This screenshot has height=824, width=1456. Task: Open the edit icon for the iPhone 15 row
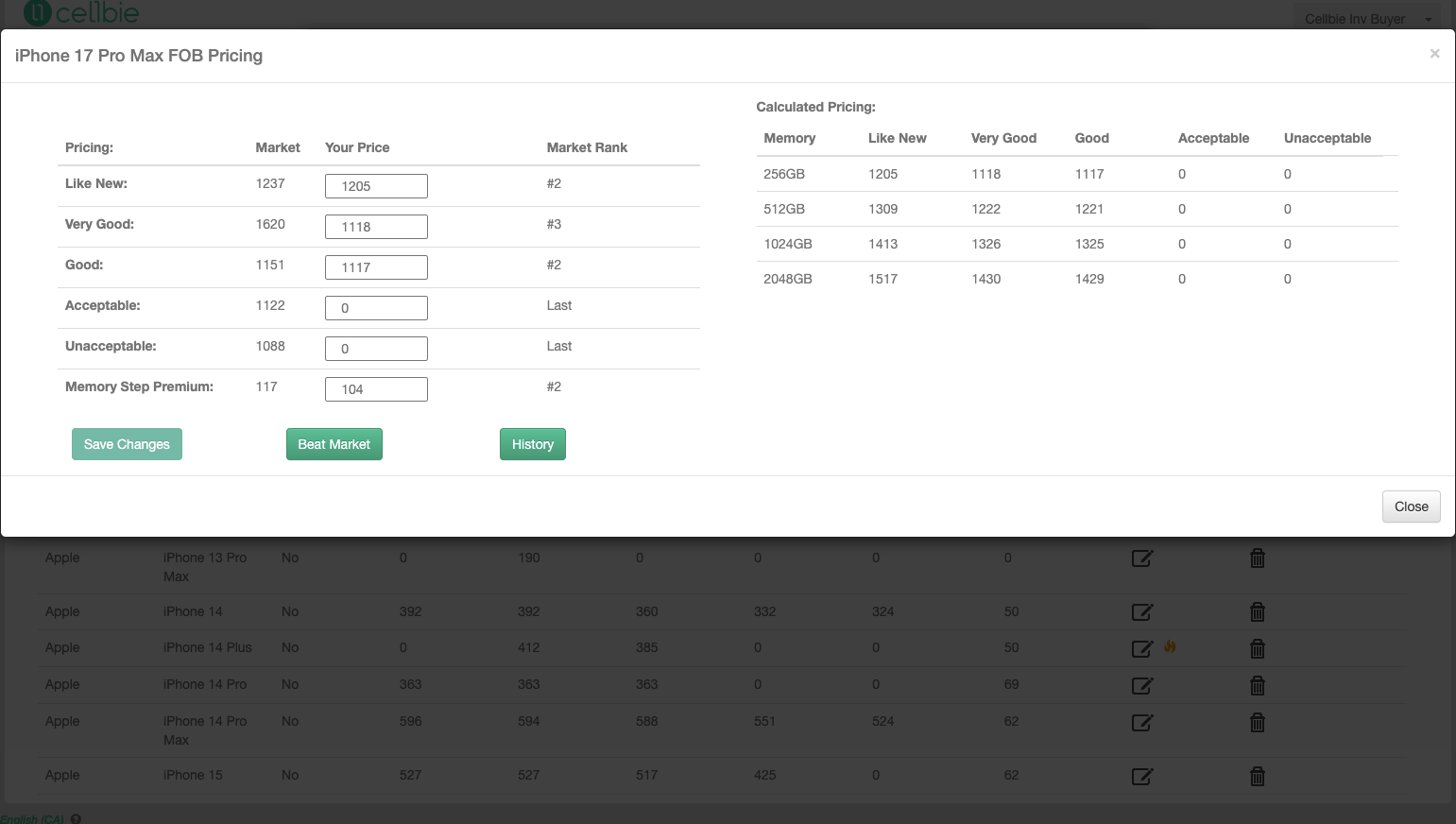(1142, 776)
